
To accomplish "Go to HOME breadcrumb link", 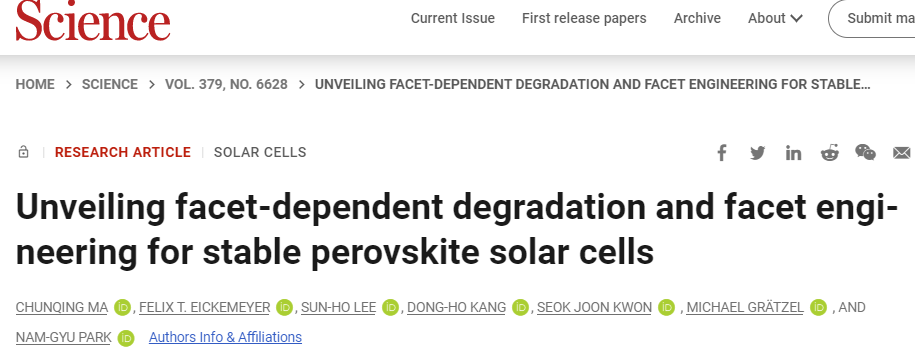I will pos(35,85).
